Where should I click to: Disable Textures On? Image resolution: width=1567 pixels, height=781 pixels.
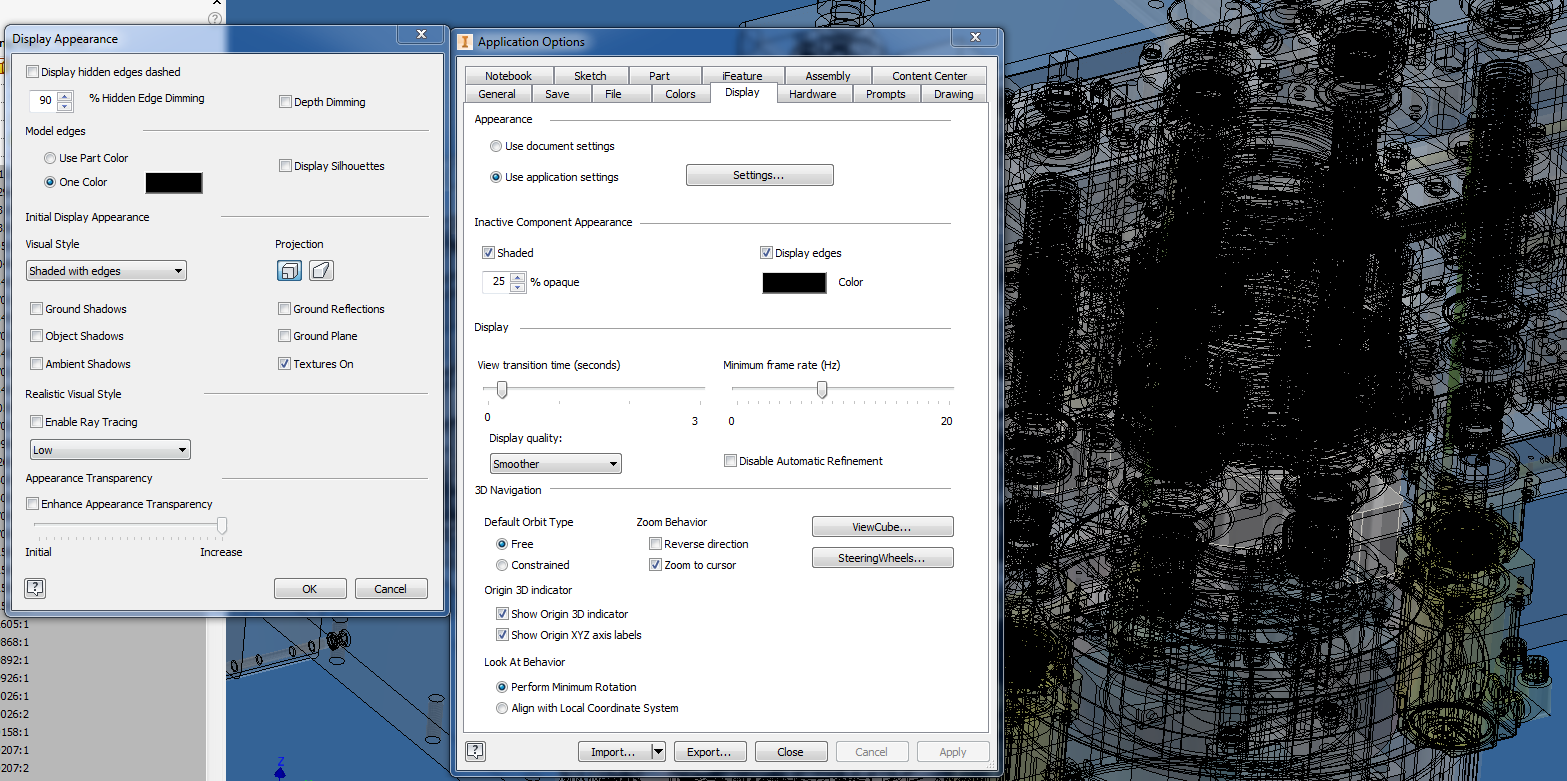(284, 363)
